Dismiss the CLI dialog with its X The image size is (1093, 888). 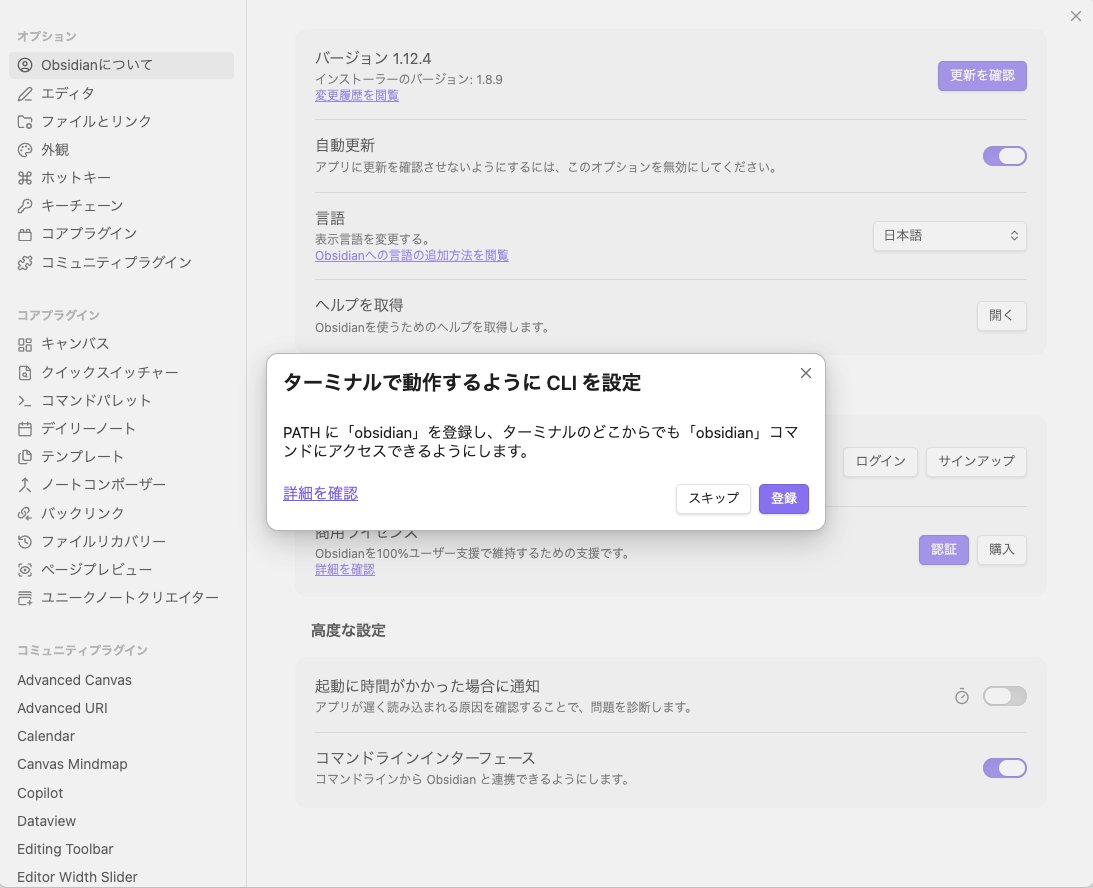805,373
